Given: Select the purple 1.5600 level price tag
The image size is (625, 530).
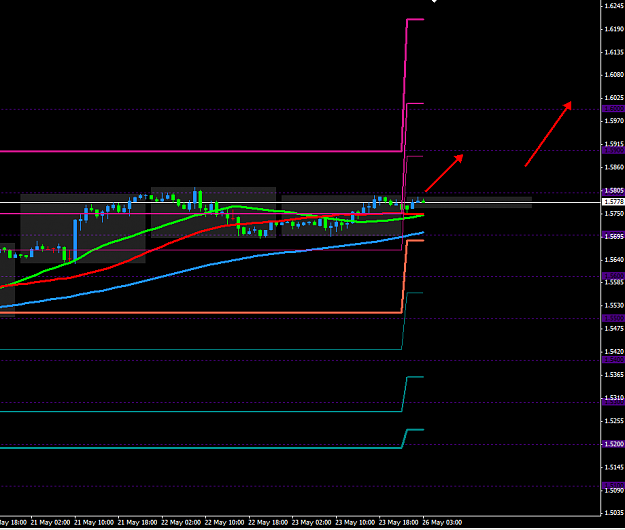Looking at the screenshot, I should (614, 276).
